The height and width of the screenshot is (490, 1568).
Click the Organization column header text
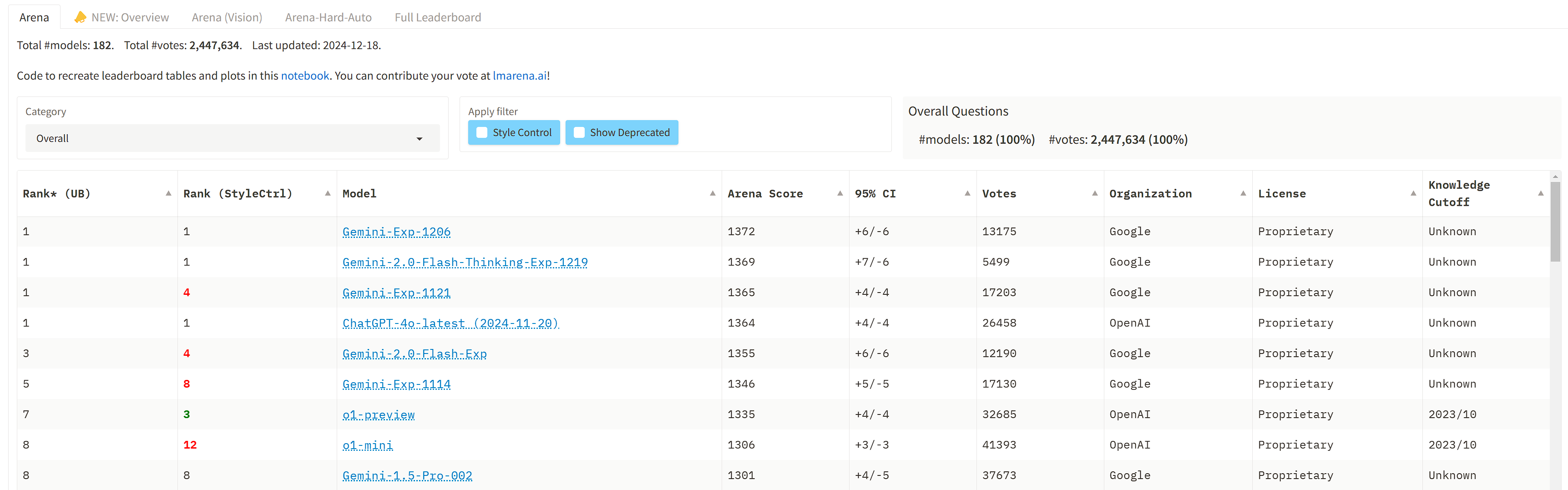(x=1150, y=193)
